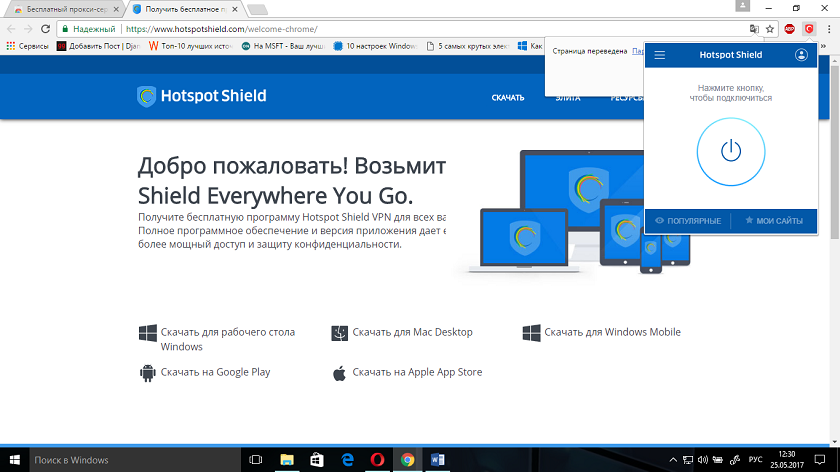
Task: Bookmark this page with the star icon
Action: 770,29
